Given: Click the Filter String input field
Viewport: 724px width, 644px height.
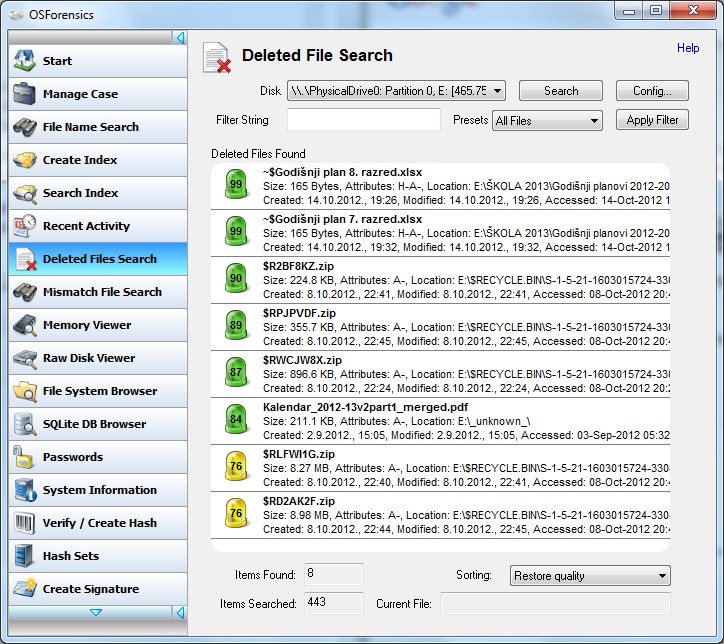Looking at the screenshot, I should pos(363,120).
